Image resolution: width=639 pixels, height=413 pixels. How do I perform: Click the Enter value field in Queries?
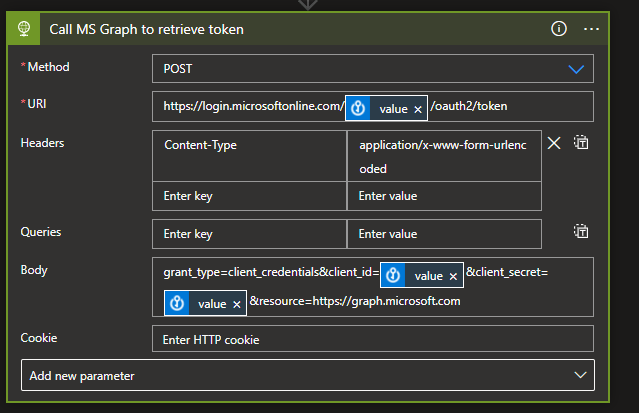pos(444,234)
